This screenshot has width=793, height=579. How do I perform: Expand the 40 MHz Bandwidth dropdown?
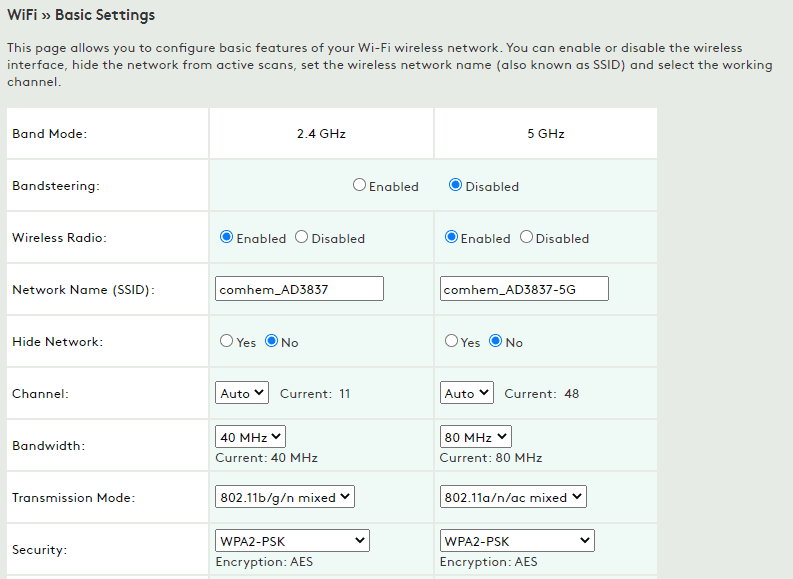click(251, 437)
